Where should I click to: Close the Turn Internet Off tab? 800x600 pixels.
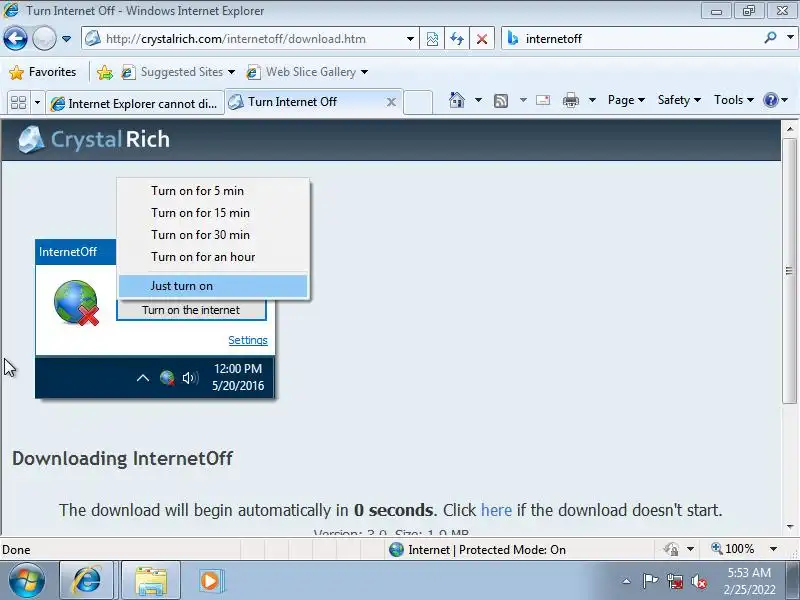point(391,102)
